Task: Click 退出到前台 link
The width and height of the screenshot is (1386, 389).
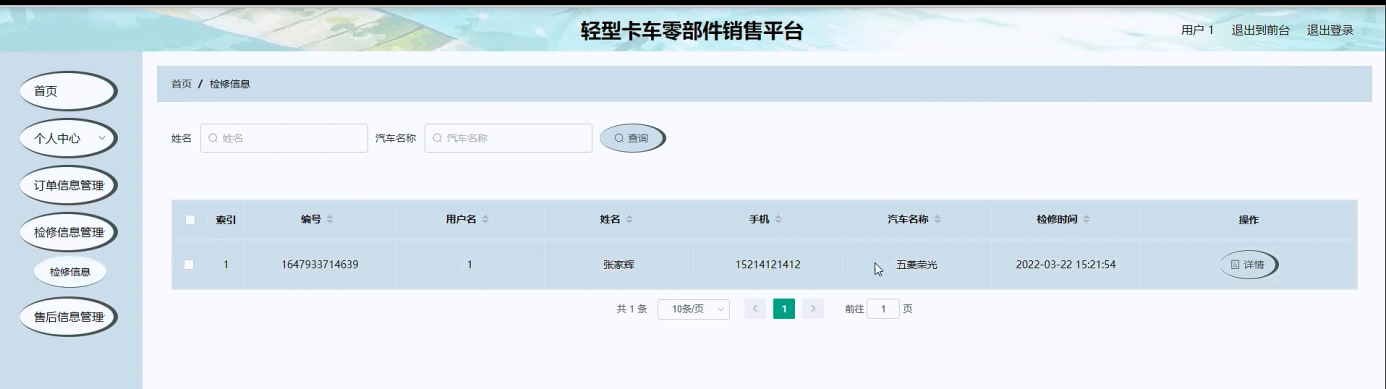Action: tap(1260, 30)
